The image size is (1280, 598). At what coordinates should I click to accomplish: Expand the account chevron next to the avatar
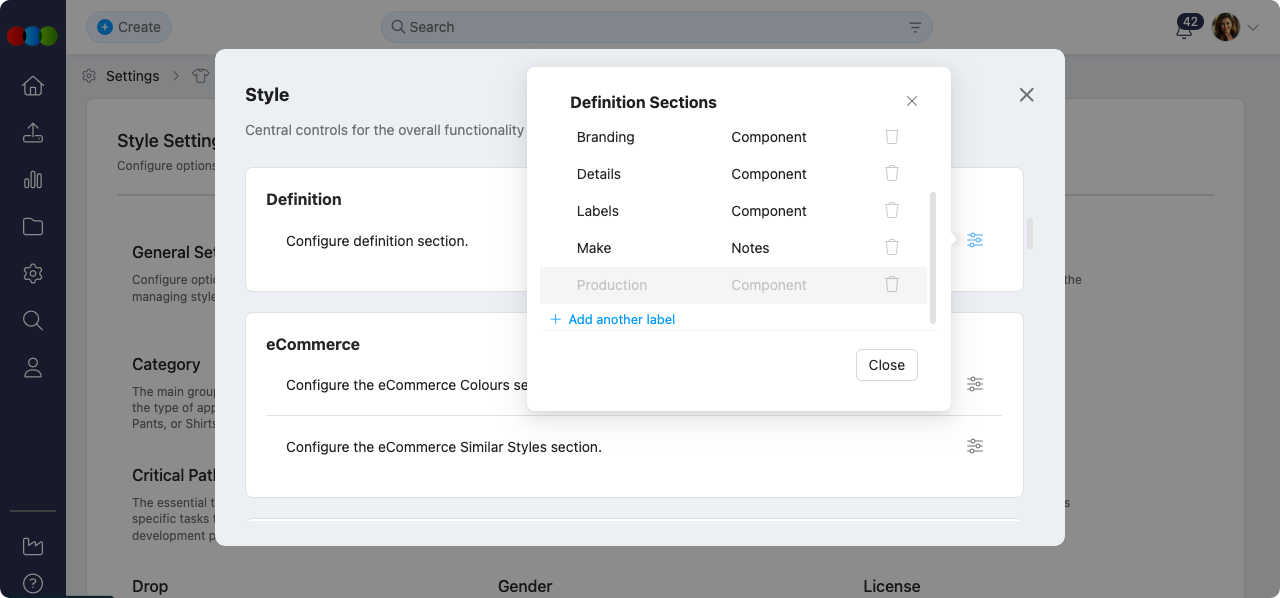click(x=1254, y=27)
